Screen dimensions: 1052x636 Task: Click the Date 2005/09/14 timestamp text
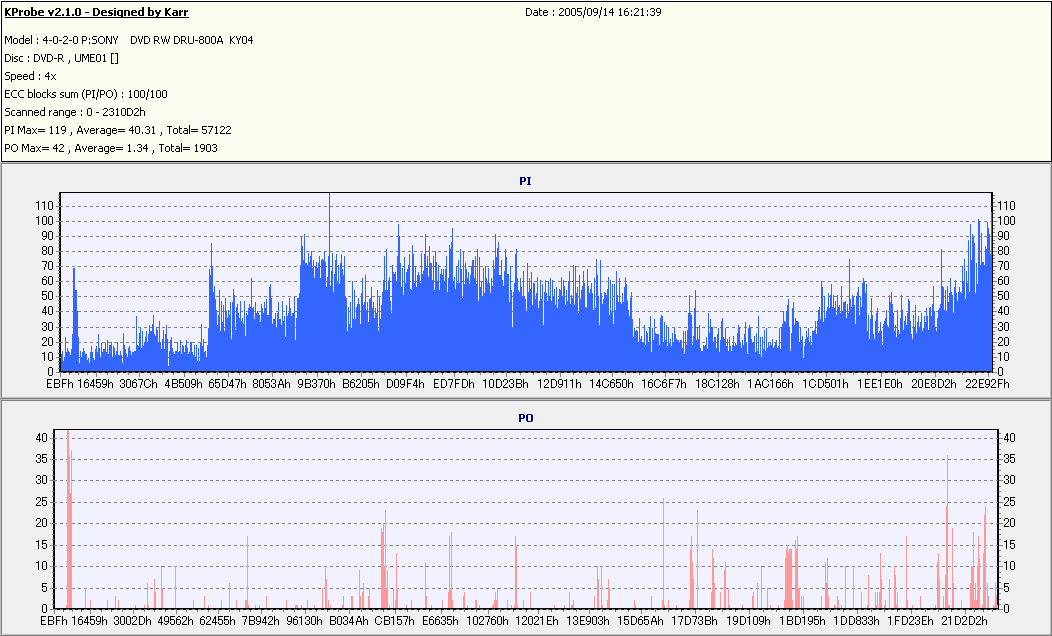tap(593, 12)
